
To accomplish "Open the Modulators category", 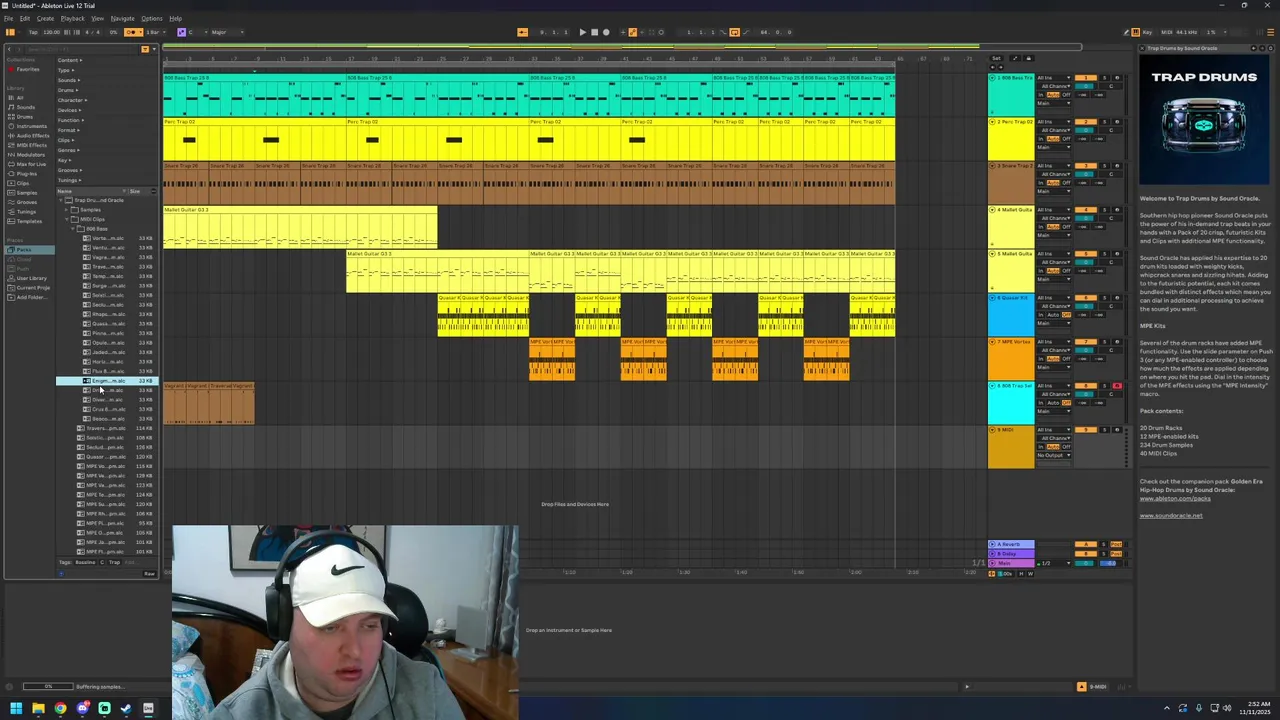I will (x=30, y=154).
